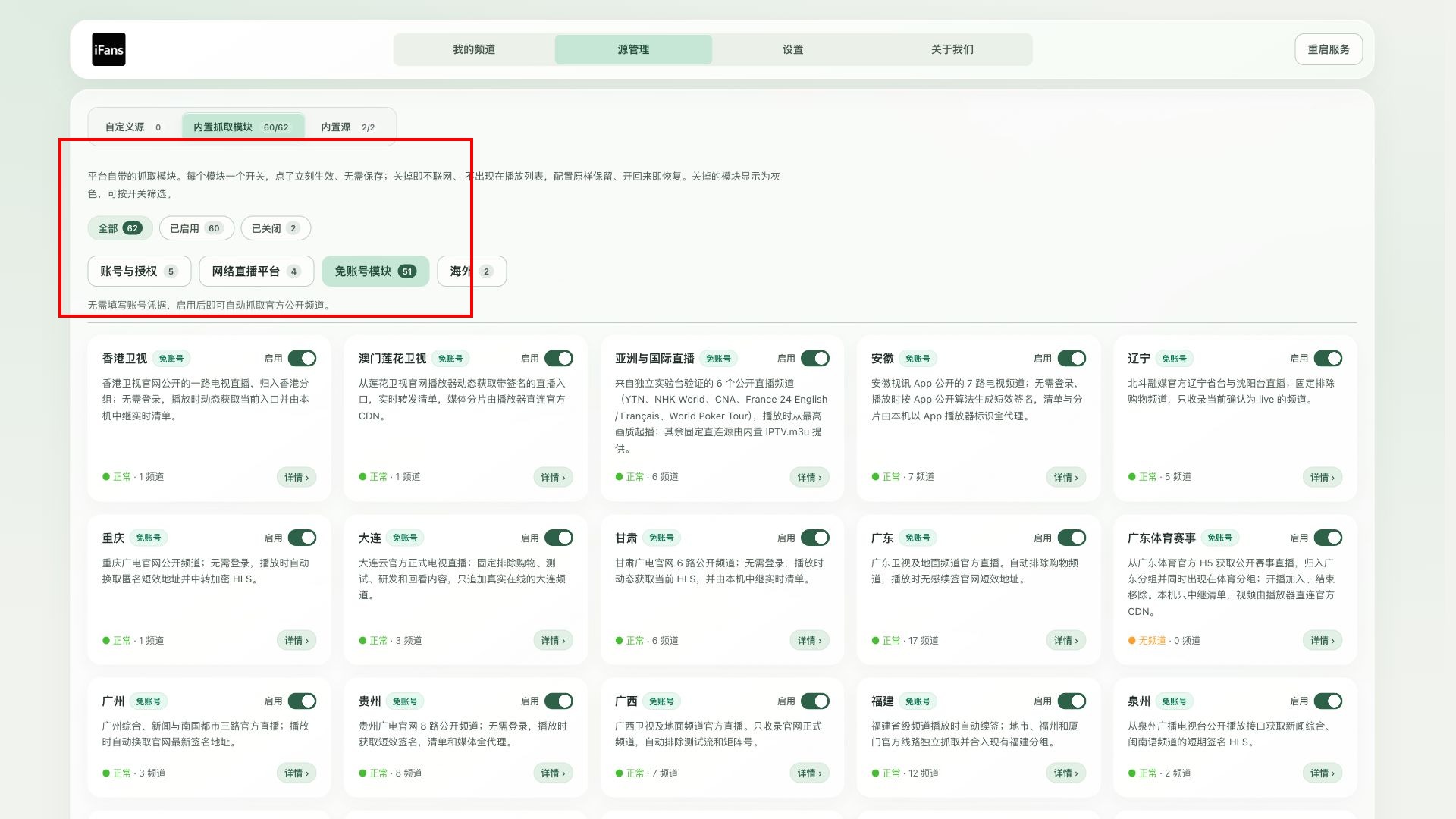Expand 详情 for 贵州
This screenshot has height=819, width=1456.
pyautogui.click(x=553, y=773)
